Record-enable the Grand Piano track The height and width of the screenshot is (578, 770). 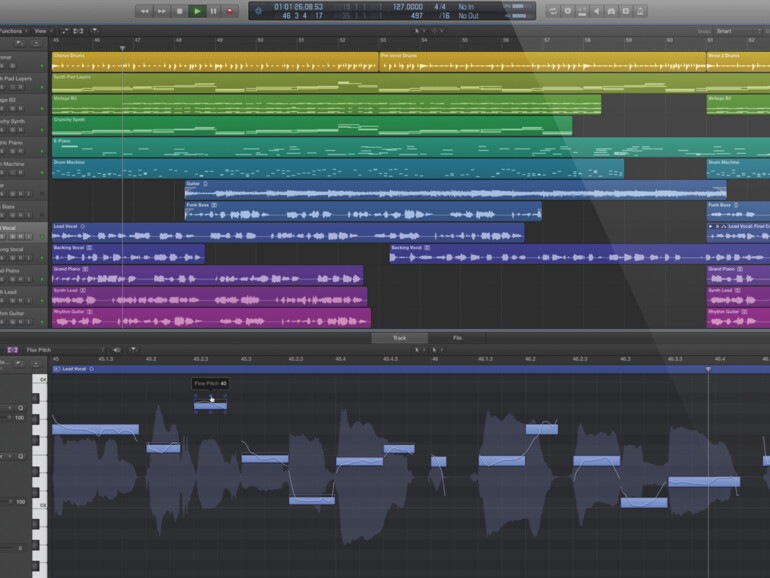20,279
